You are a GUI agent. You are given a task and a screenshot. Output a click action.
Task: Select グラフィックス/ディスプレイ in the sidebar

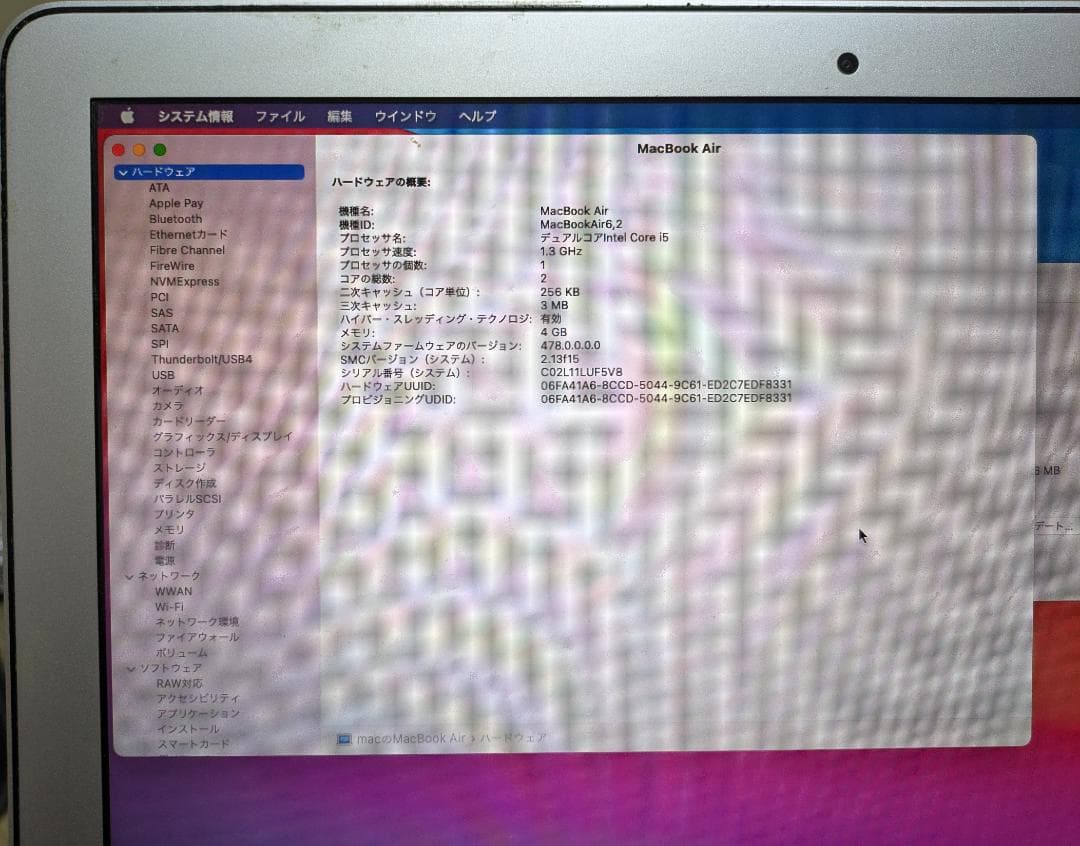click(222, 436)
